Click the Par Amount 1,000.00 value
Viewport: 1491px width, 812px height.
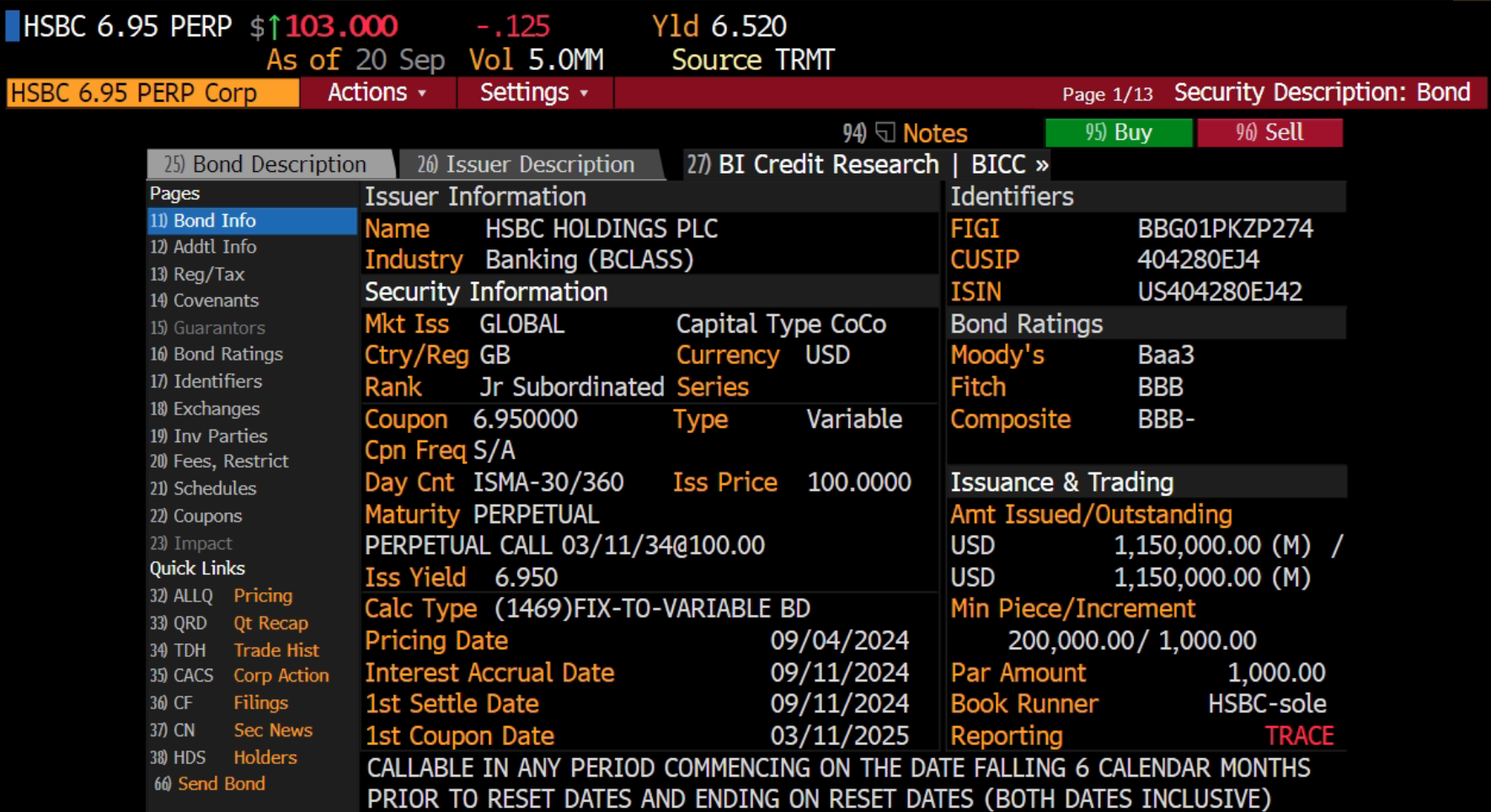1276,672
